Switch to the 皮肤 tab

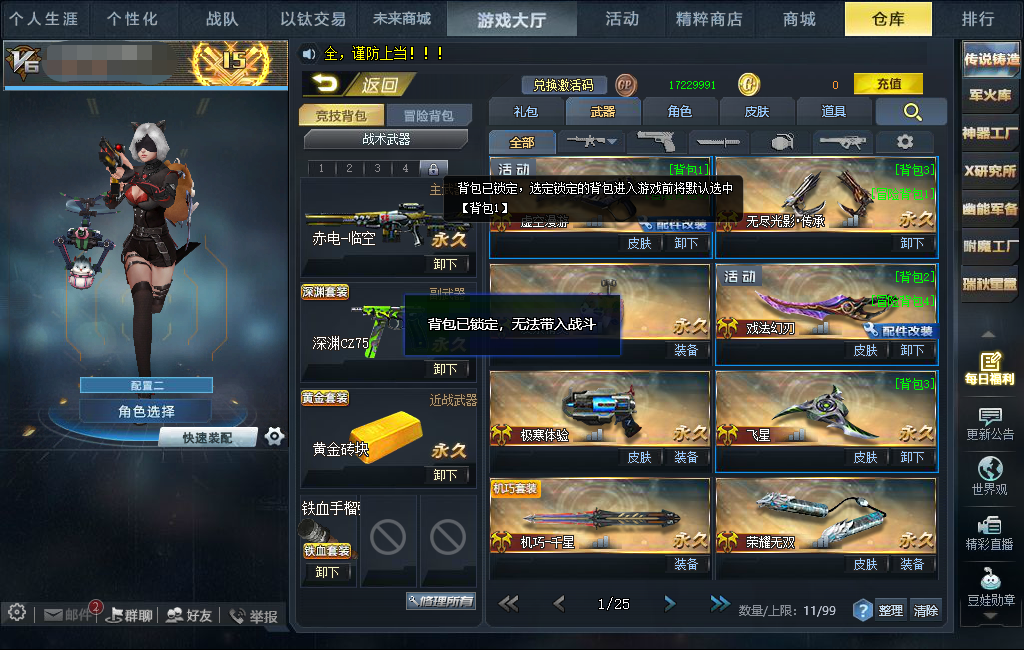(757, 112)
